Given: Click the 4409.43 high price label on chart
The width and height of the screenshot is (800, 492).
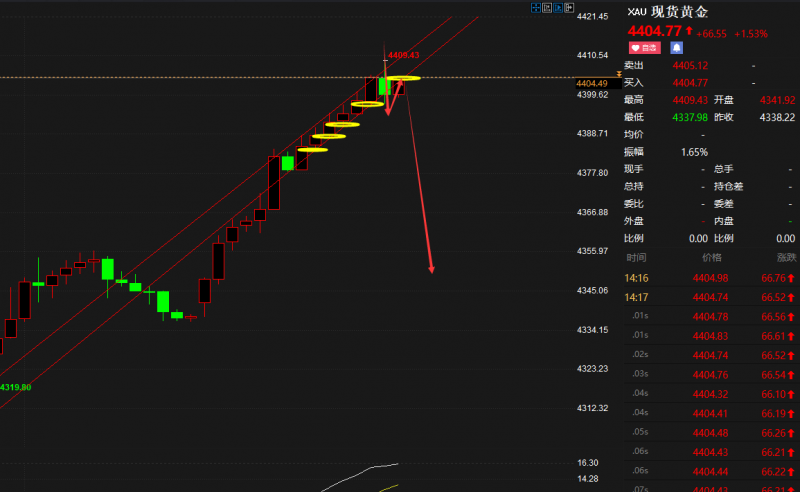Looking at the screenshot, I should pyautogui.click(x=403, y=55).
